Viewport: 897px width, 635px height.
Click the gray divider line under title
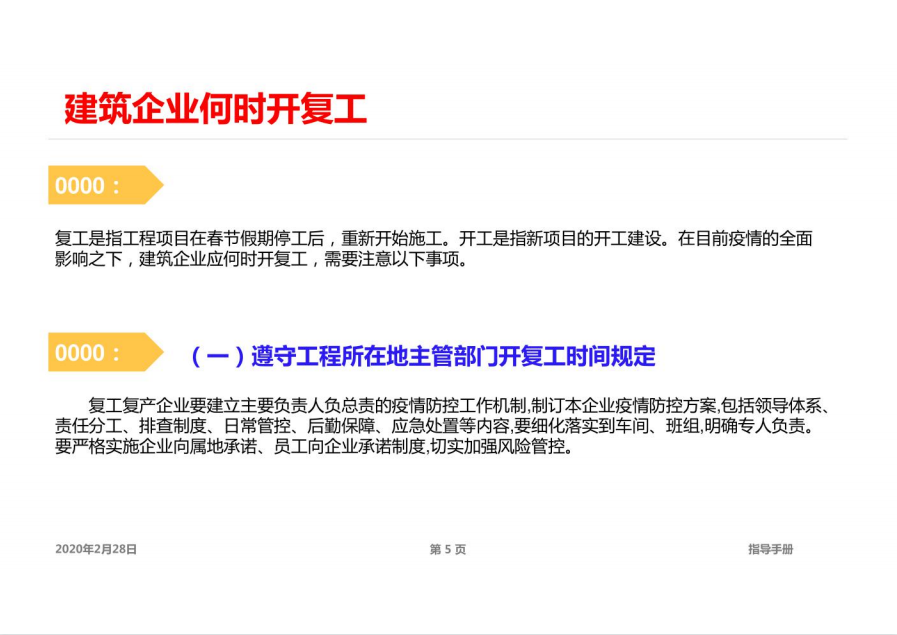[x=447, y=138]
